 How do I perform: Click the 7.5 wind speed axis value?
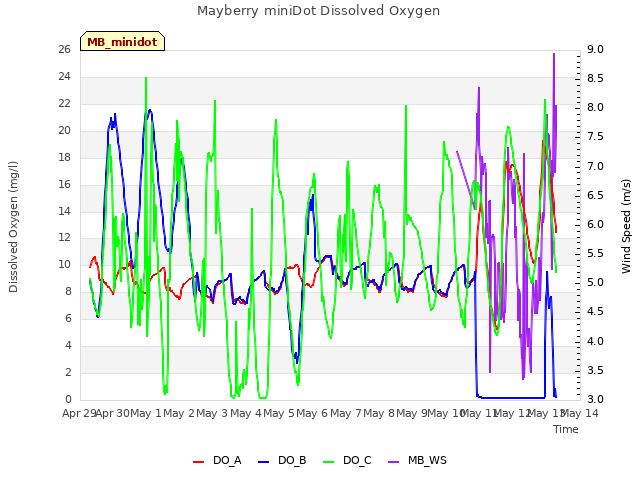(x=595, y=137)
